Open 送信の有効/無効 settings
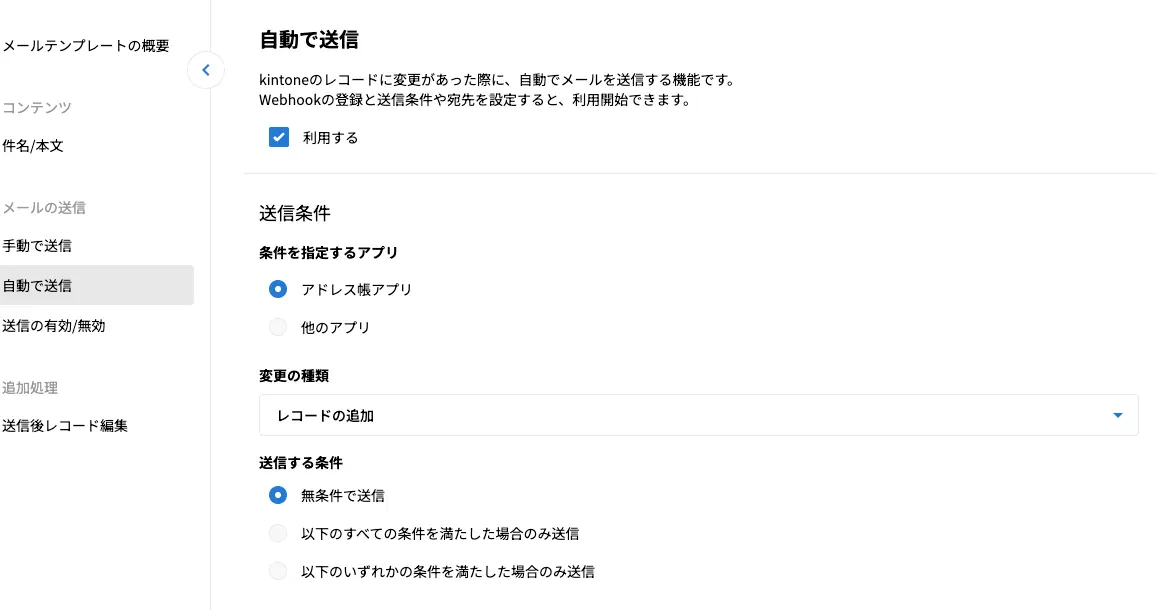The height and width of the screenshot is (610, 1168). [54, 326]
